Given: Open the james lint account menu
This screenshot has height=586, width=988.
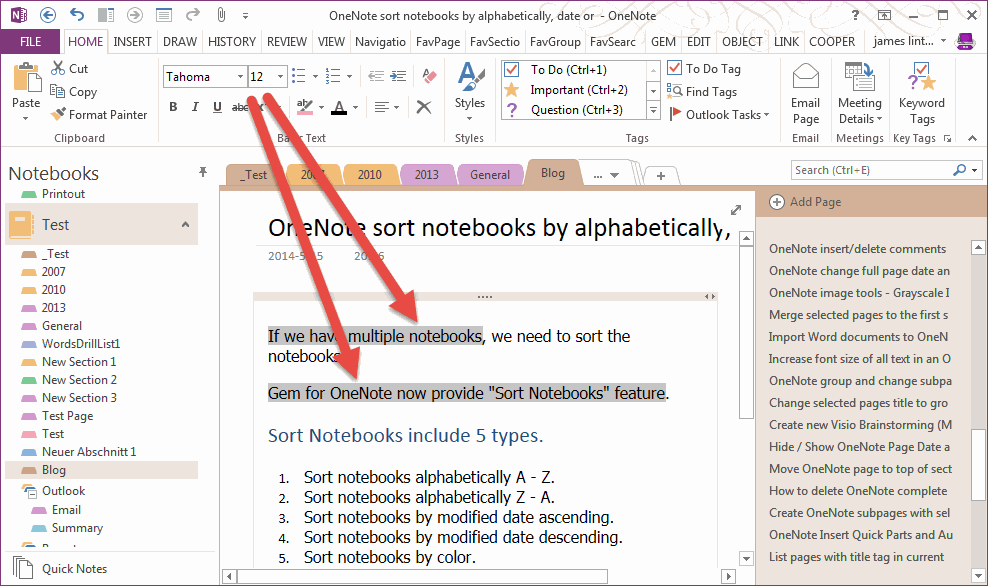Looking at the screenshot, I should pyautogui.click(x=909, y=41).
